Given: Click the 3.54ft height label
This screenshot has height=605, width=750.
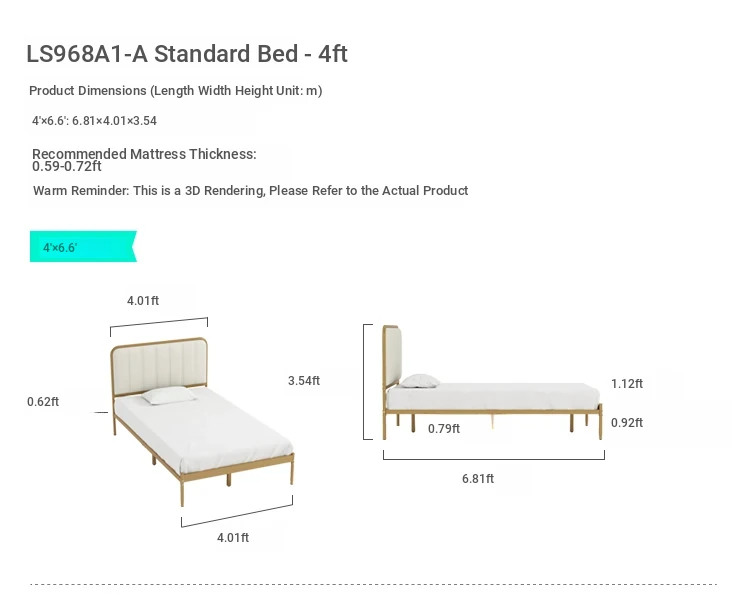Looking at the screenshot, I should [304, 381].
